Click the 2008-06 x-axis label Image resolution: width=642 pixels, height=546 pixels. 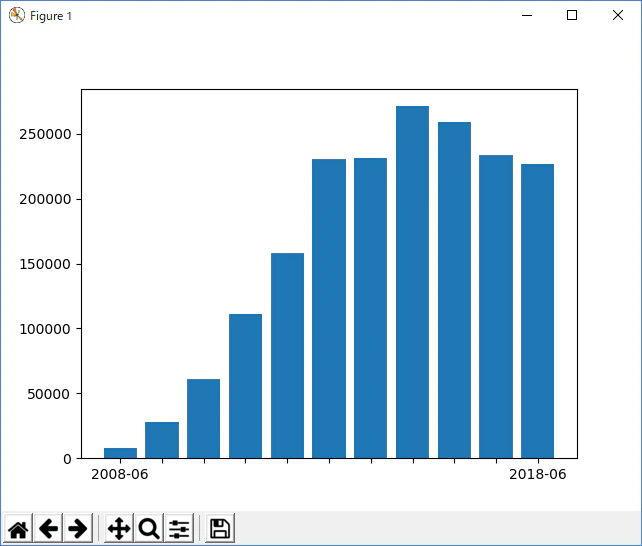click(120, 474)
